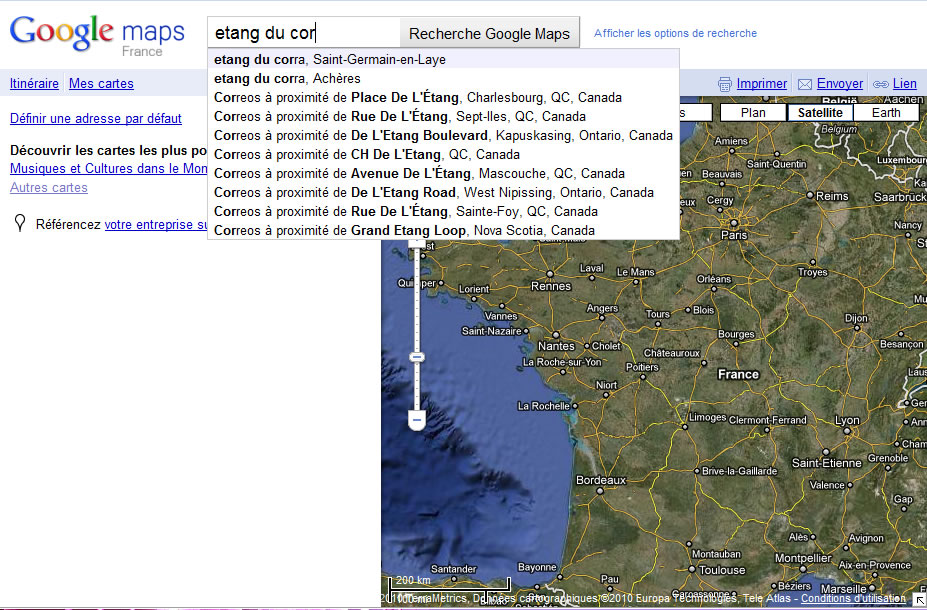
Task: Click the map overview expand arrow in corner
Action: coord(920,601)
